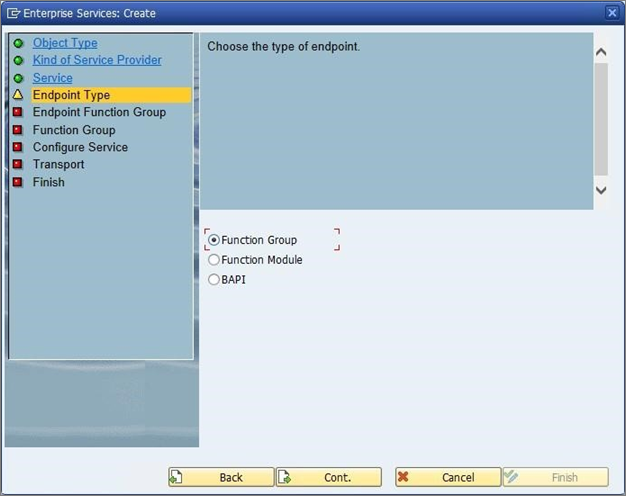Select the Function Group radio button
Screen dimensions: 626x496
[x=214, y=240]
